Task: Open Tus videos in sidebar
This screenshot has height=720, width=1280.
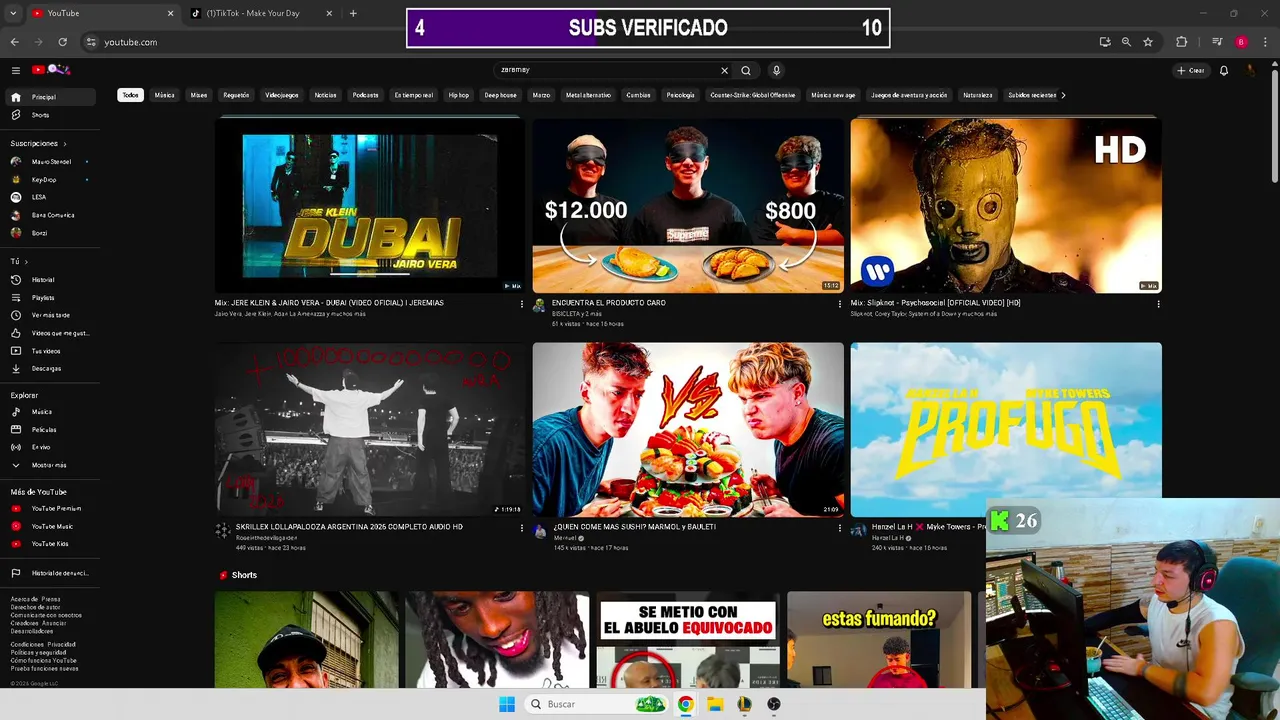Action: (x=48, y=351)
